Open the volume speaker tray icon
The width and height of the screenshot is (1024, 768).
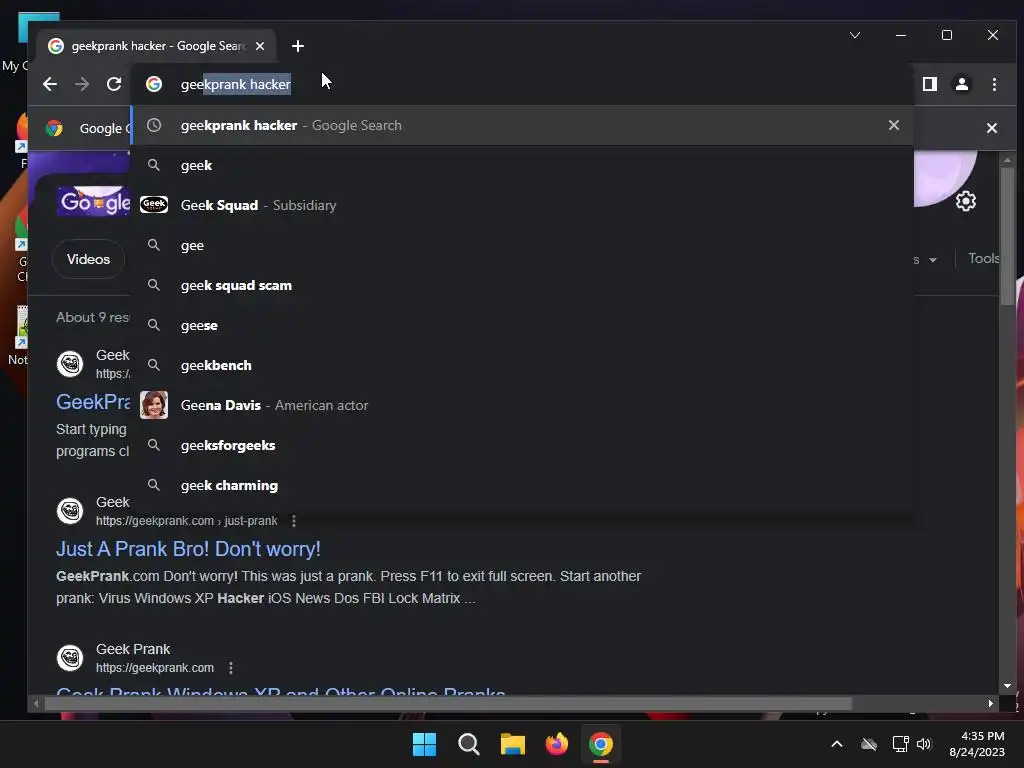click(924, 744)
